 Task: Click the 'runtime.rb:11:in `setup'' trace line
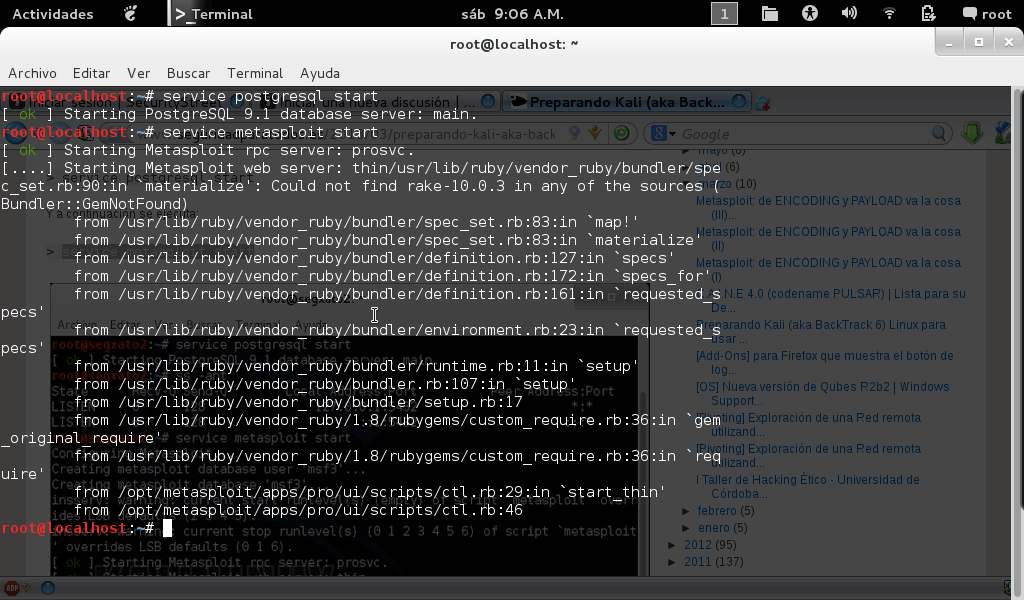pos(356,366)
